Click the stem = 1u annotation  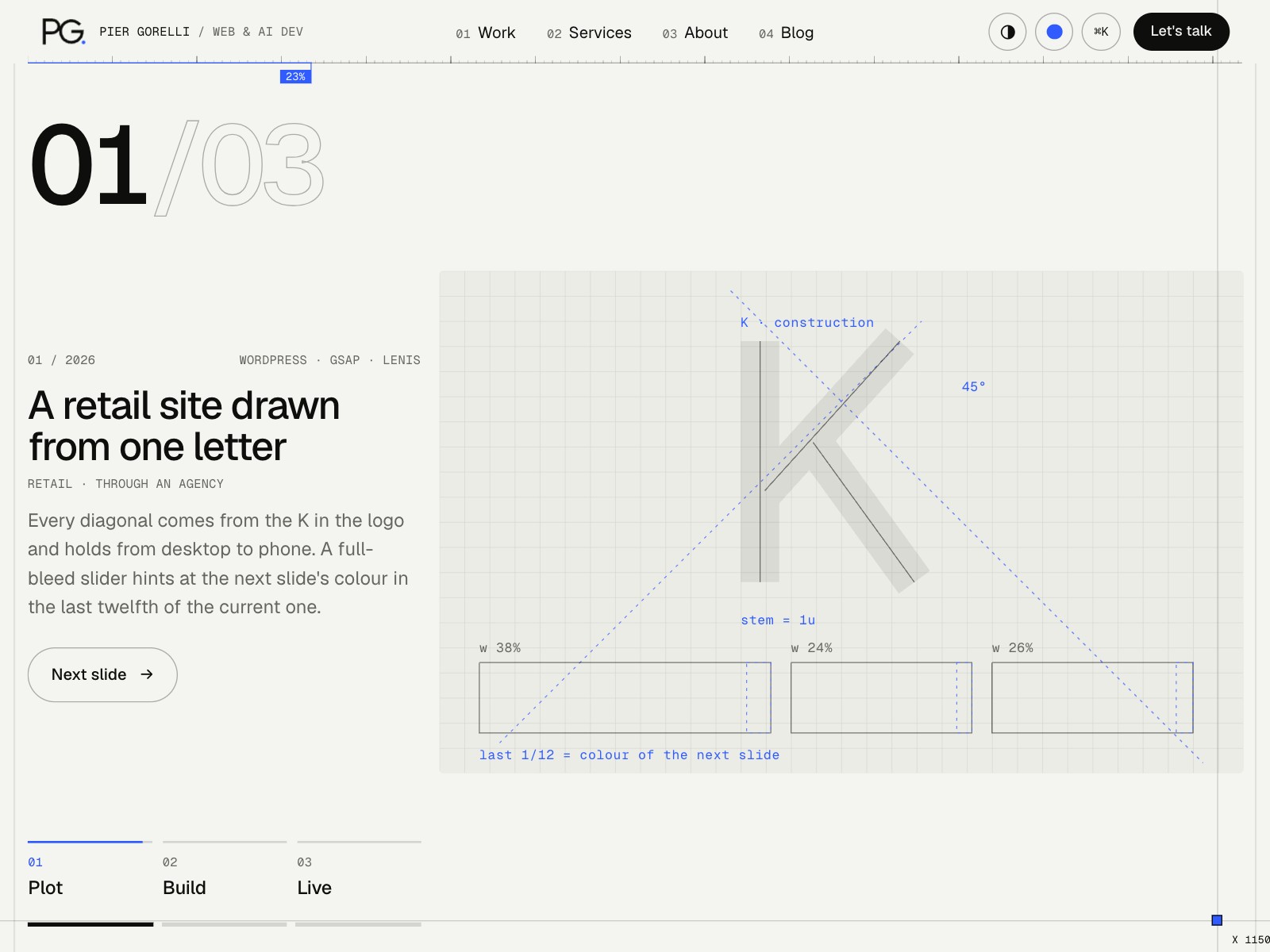click(778, 620)
